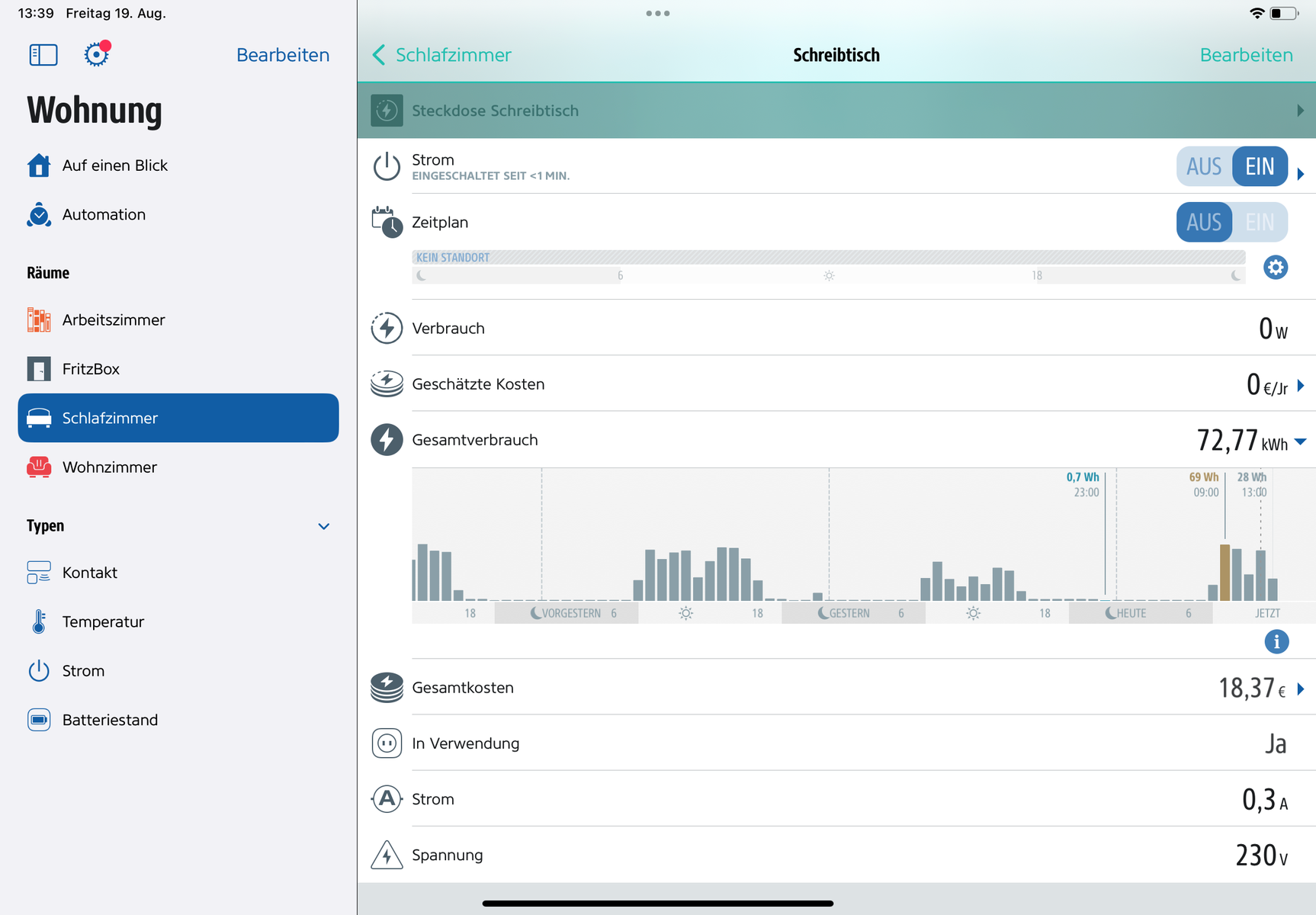Tap the Steckdose Schreibtisch outlet icon
Screen dimensions: 1316x915
(387, 111)
